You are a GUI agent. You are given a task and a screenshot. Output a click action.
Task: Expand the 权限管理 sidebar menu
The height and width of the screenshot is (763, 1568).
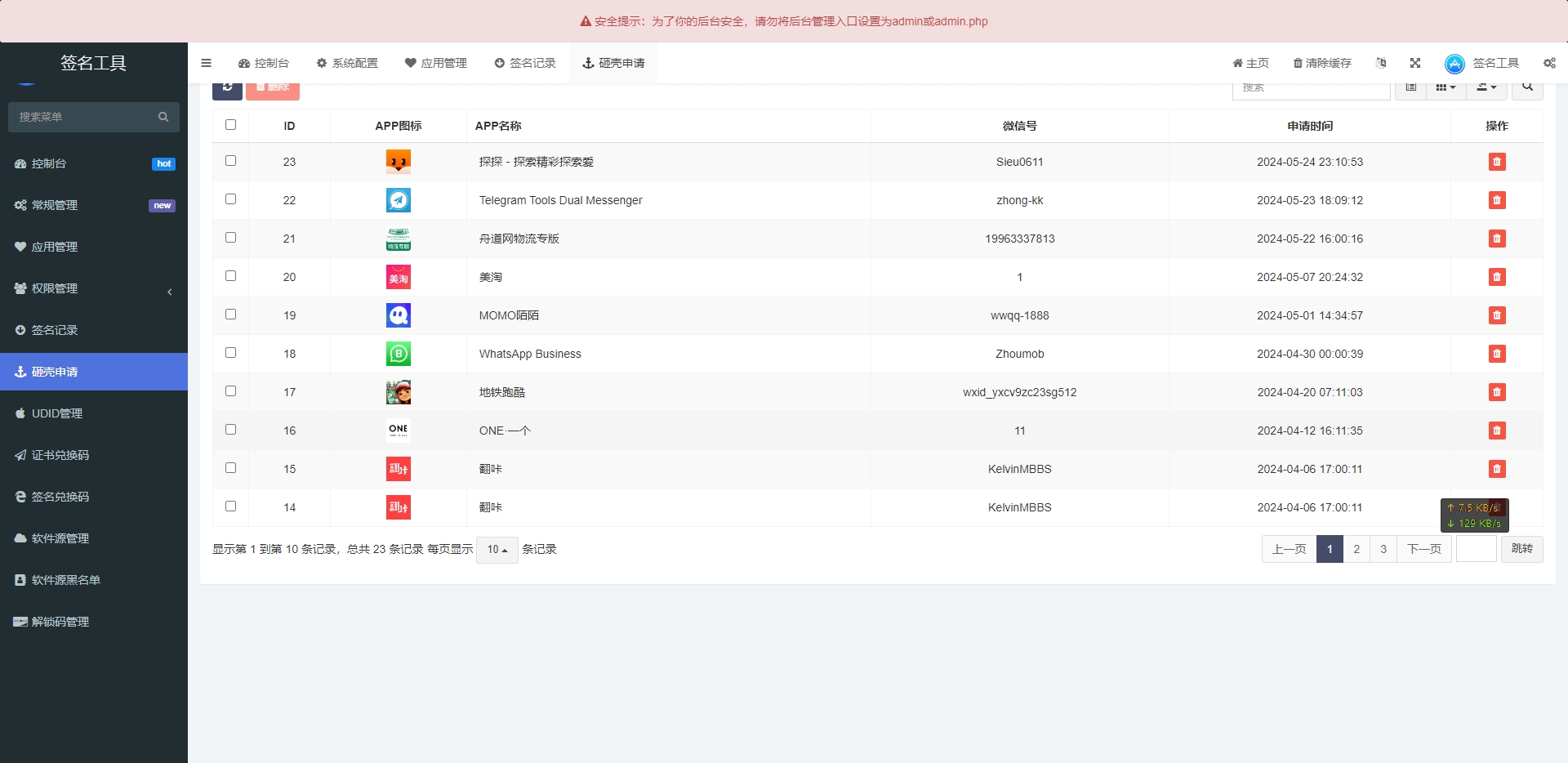click(x=94, y=288)
